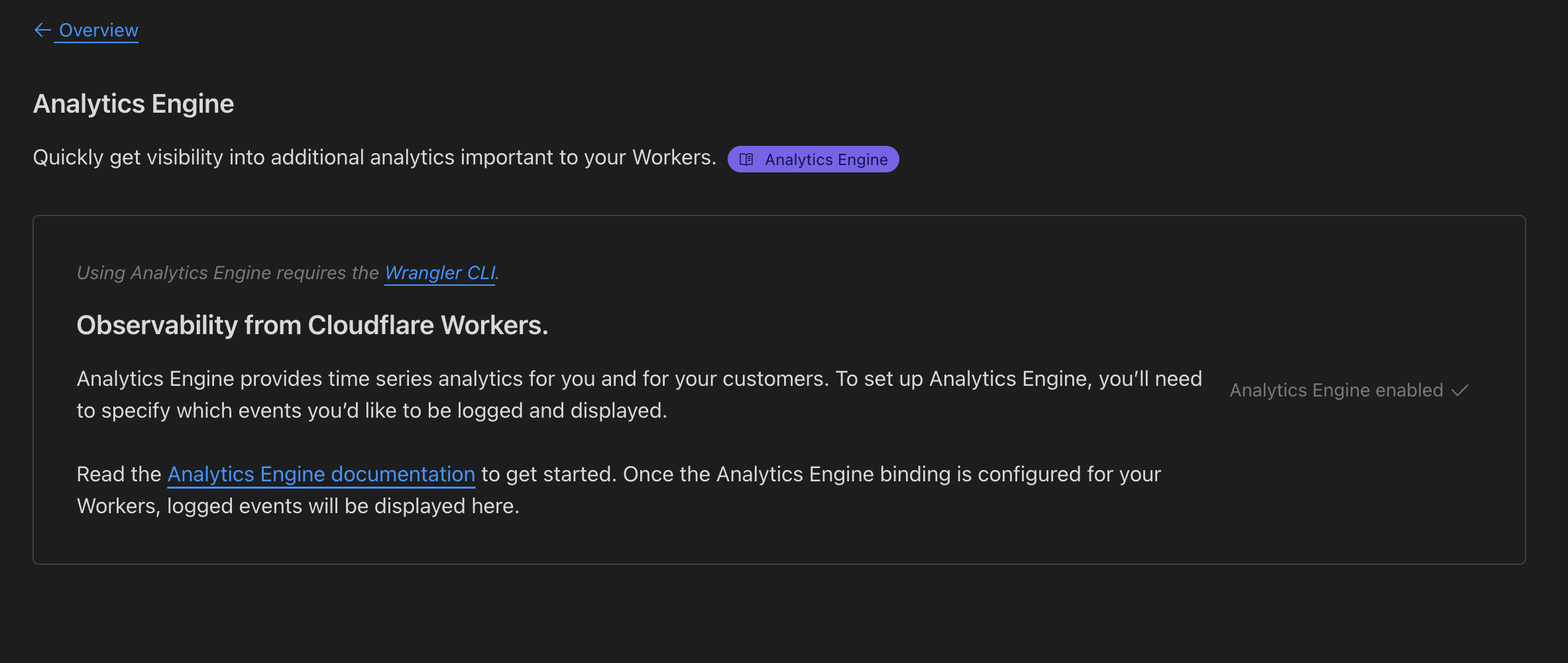Image resolution: width=1568 pixels, height=663 pixels.
Task: Click the checkmark next to Analytics Engine enabled
Action: point(1460,391)
